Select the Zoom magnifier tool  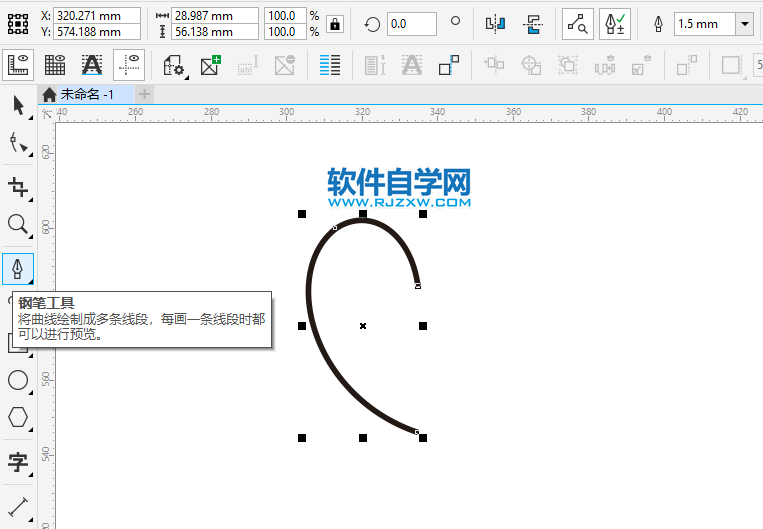pyautogui.click(x=18, y=224)
